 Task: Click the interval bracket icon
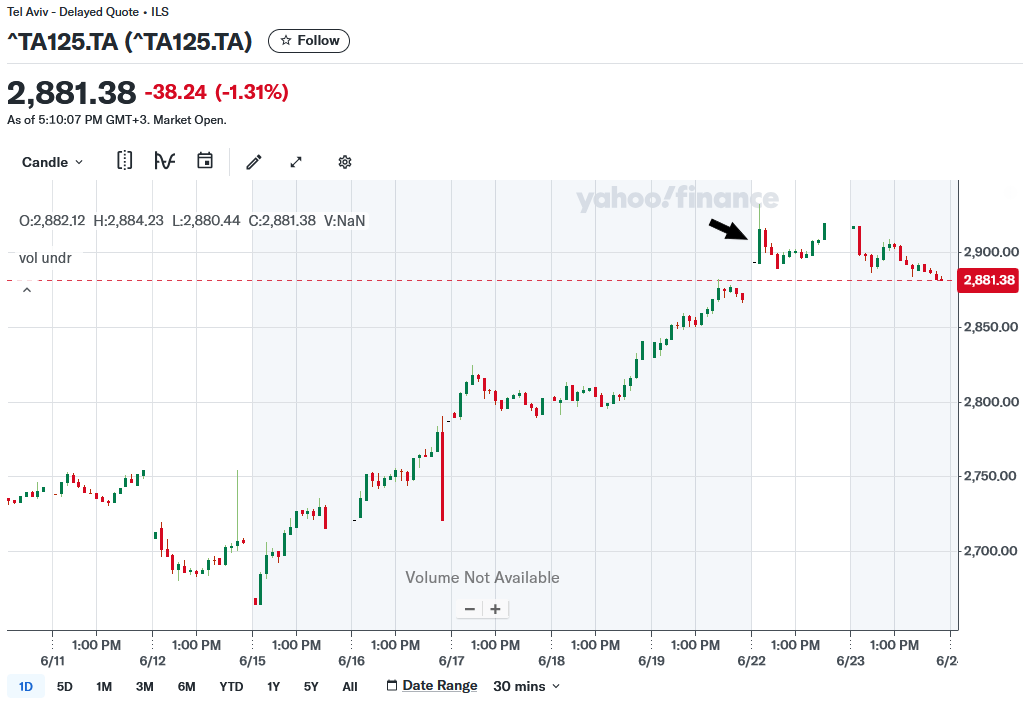point(124,161)
